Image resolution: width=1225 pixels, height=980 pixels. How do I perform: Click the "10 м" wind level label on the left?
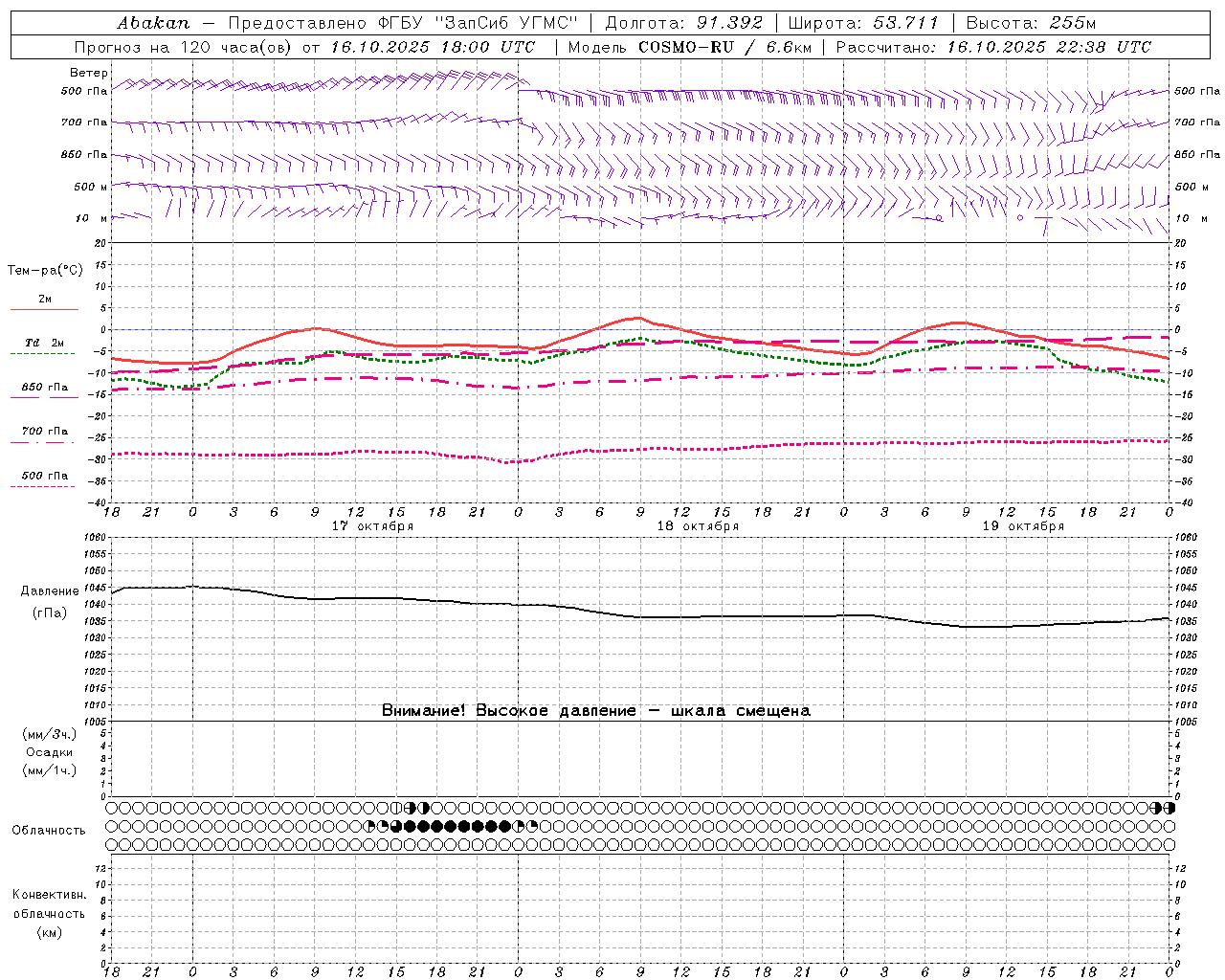pyautogui.click(x=91, y=218)
